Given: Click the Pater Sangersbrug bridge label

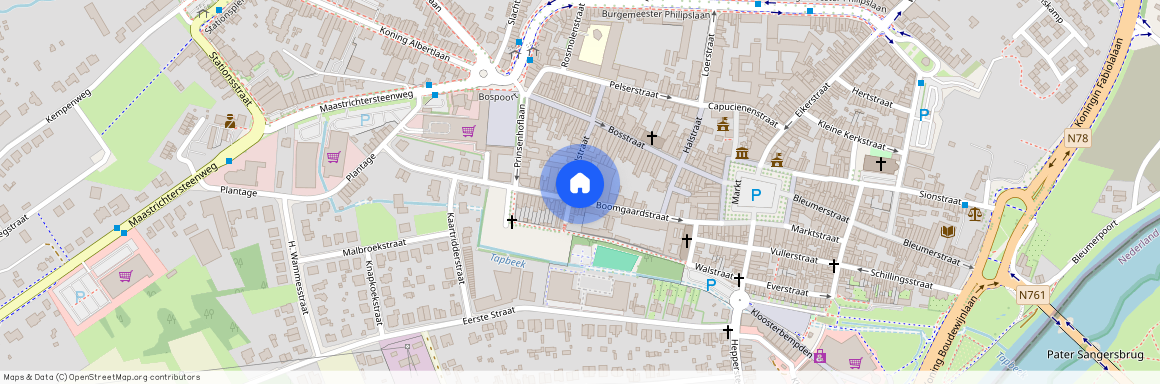Looking at the screenshot, I should [x=1096, y=354].
